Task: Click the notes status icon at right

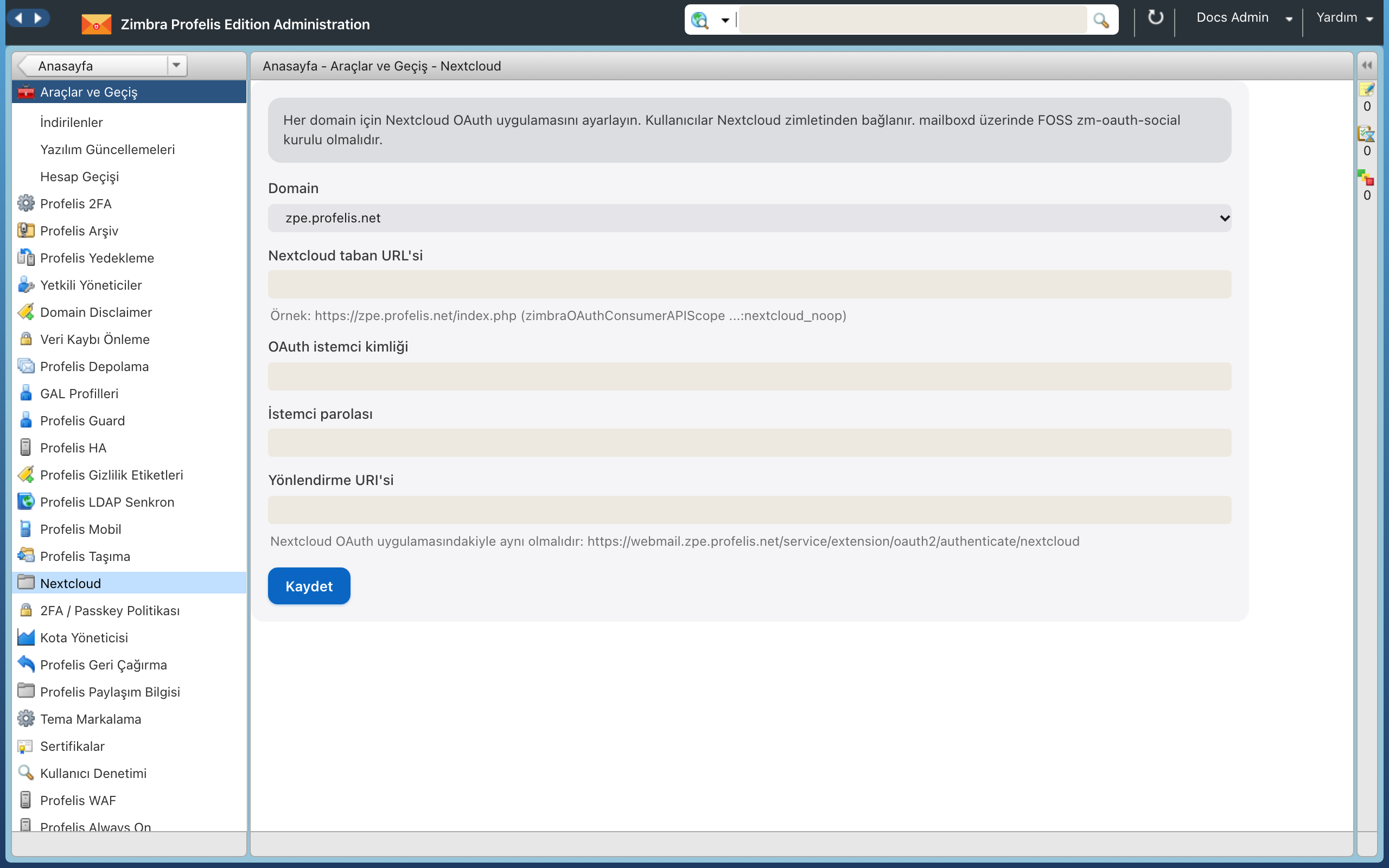Action: 1366,89
